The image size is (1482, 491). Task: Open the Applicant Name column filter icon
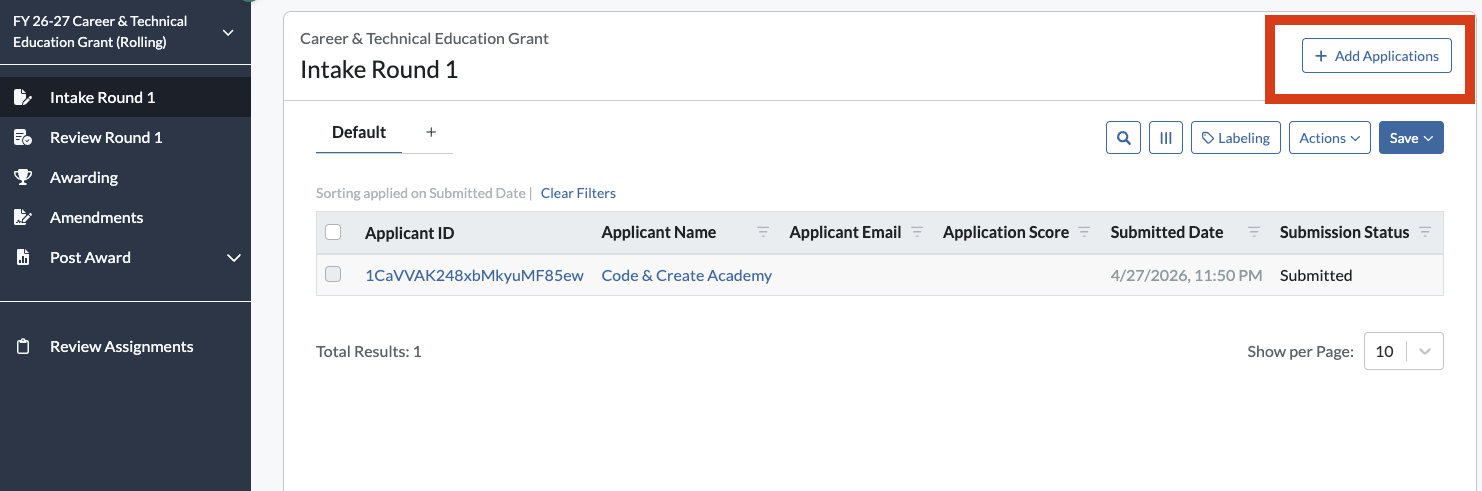pos(763,232)
